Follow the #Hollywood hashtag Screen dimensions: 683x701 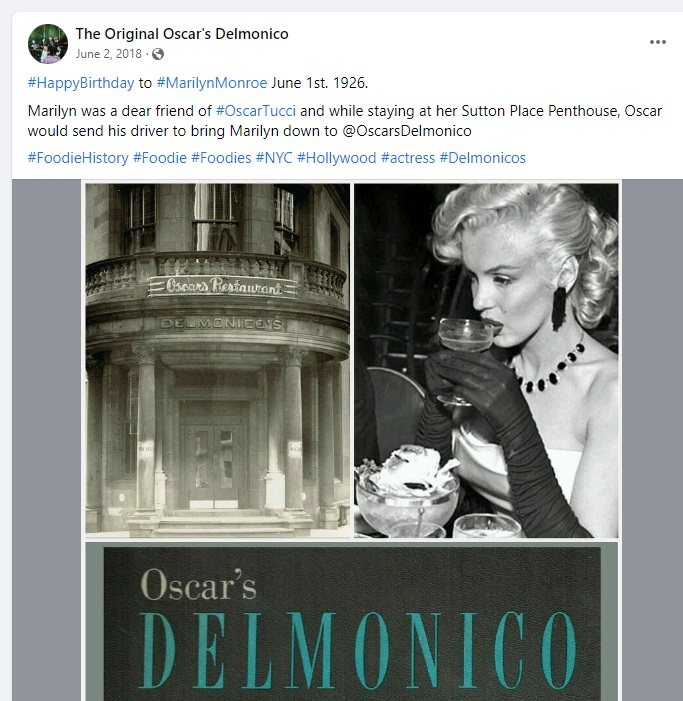point(337,158)
